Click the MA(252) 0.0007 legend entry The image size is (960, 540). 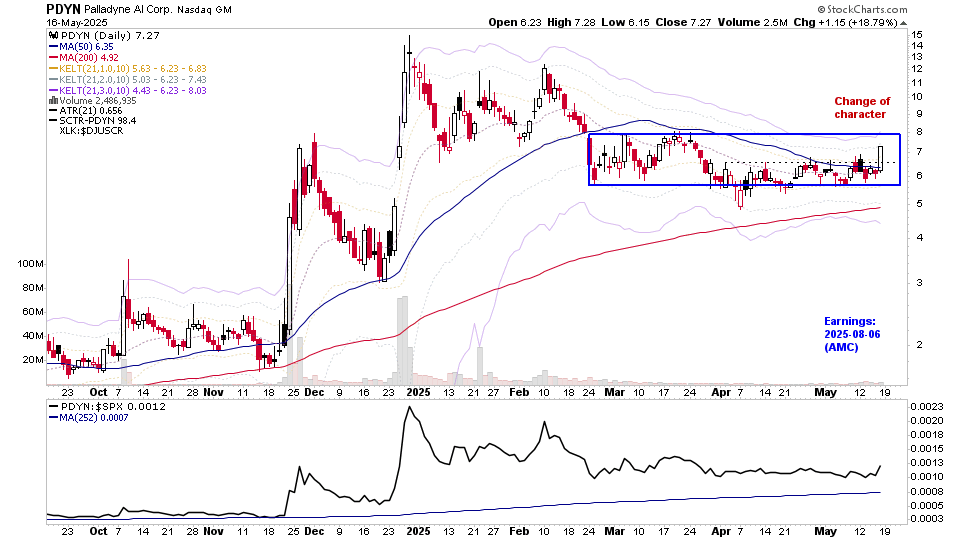coord(89,418)
